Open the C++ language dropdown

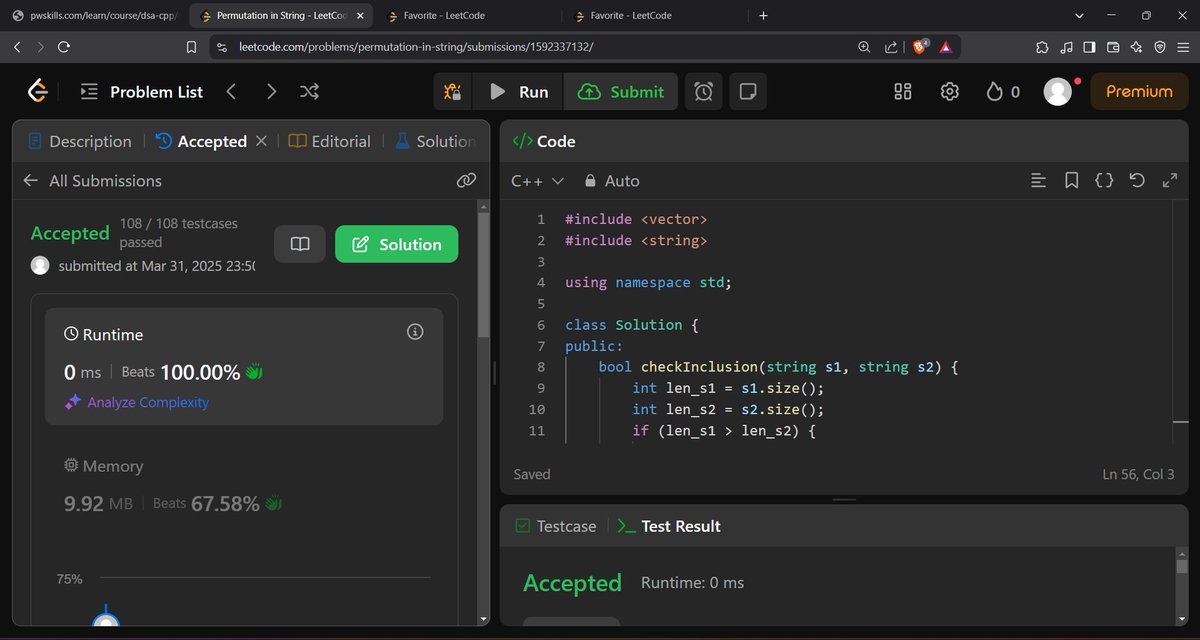[x=538, y=181]
